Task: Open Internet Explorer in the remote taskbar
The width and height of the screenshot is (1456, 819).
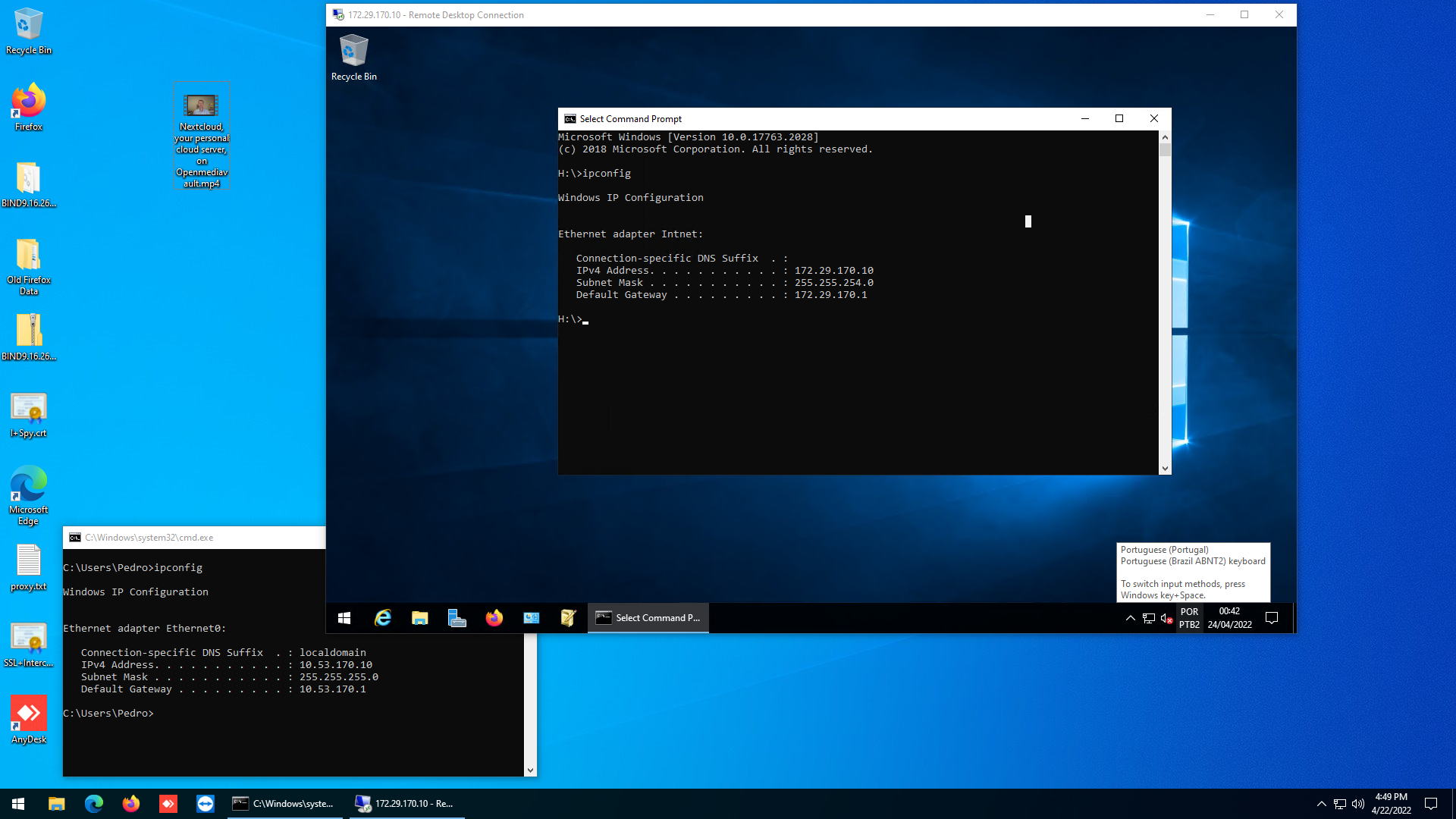Action: pyautogui.click(x=383, y=617)
